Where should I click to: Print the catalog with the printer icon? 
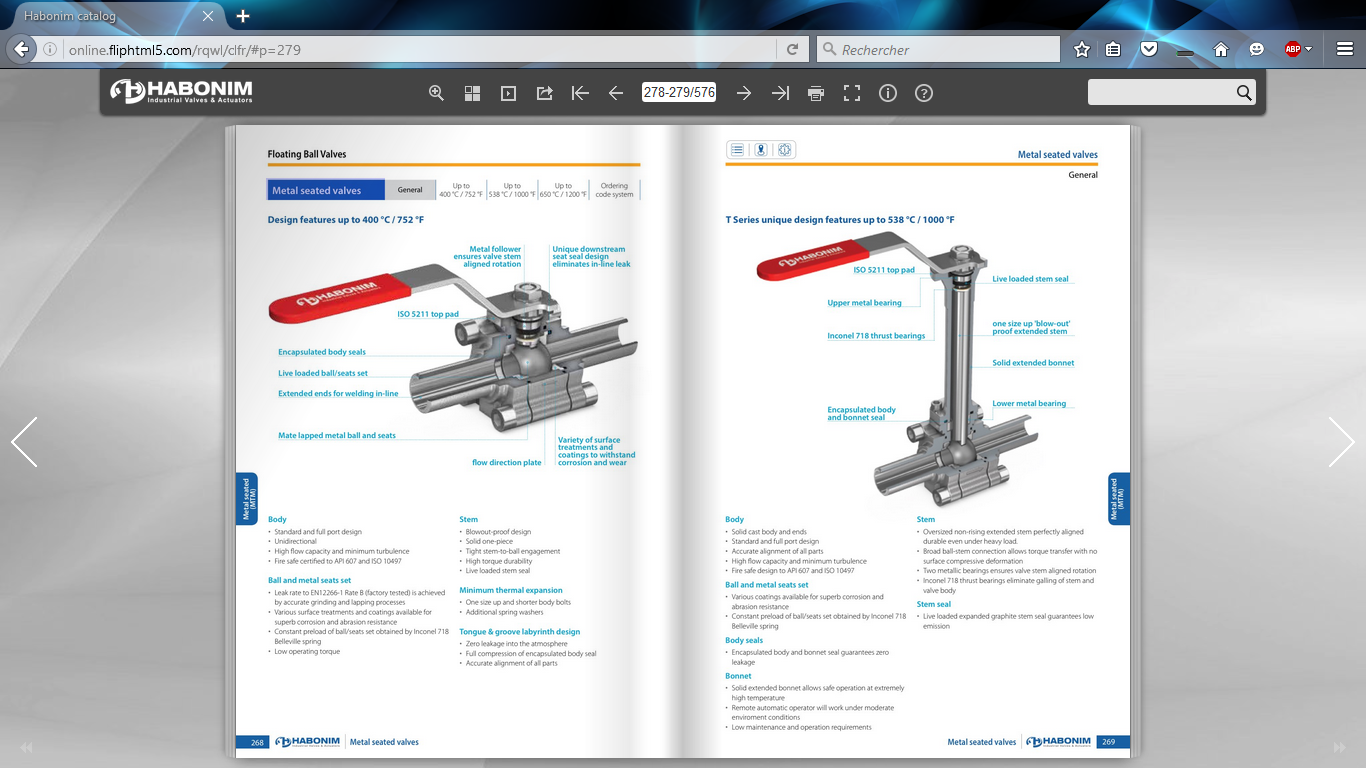pos(816,93)
